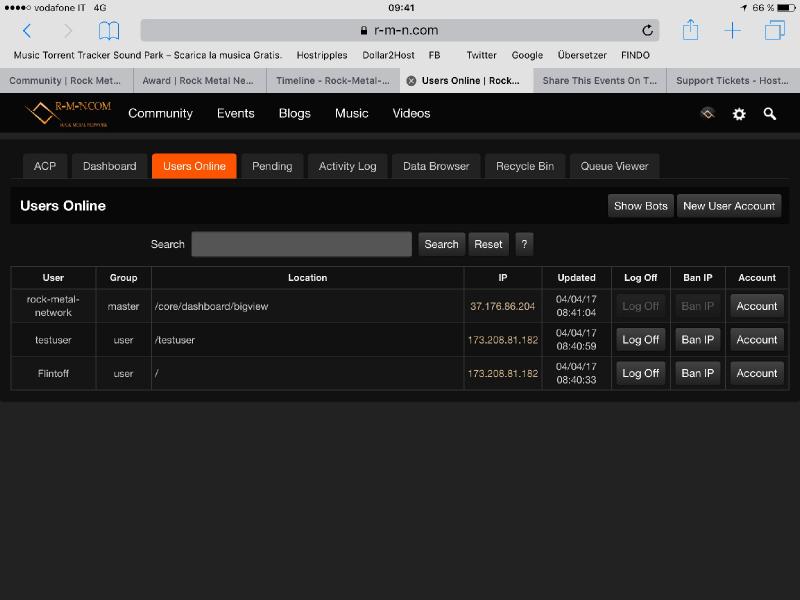Select the Users Online tab
Viewport: 800px width, 600px height.
tap(194, 166)
